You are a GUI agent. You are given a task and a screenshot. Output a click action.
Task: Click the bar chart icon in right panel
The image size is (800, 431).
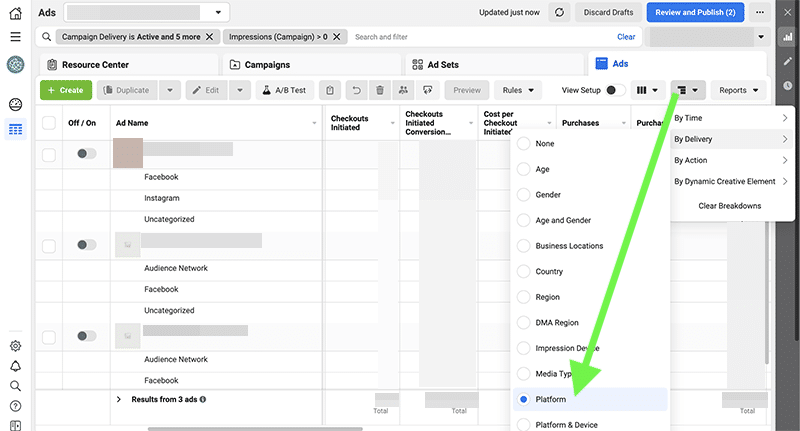[787, 37]
